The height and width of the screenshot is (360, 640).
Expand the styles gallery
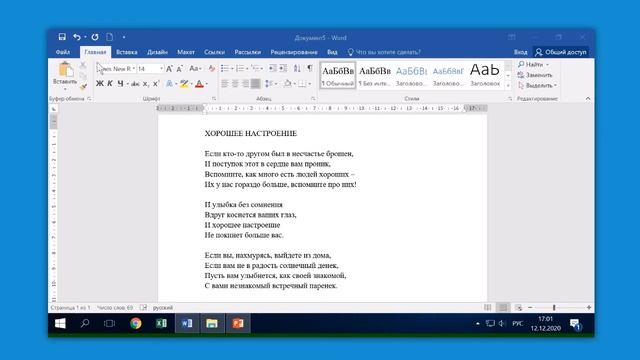point(508,85)
